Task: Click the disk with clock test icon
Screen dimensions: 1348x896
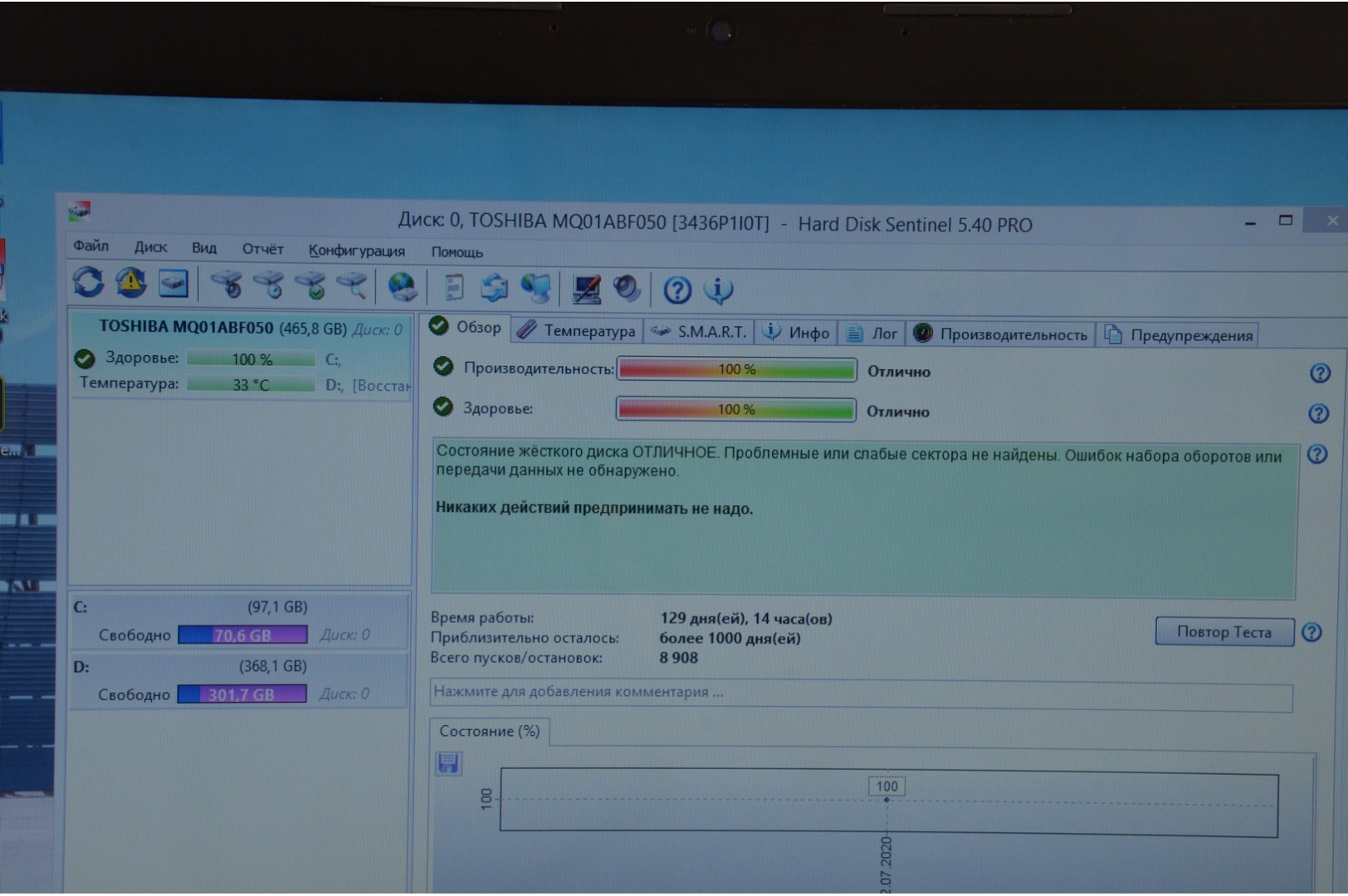Action: (268, 285)
